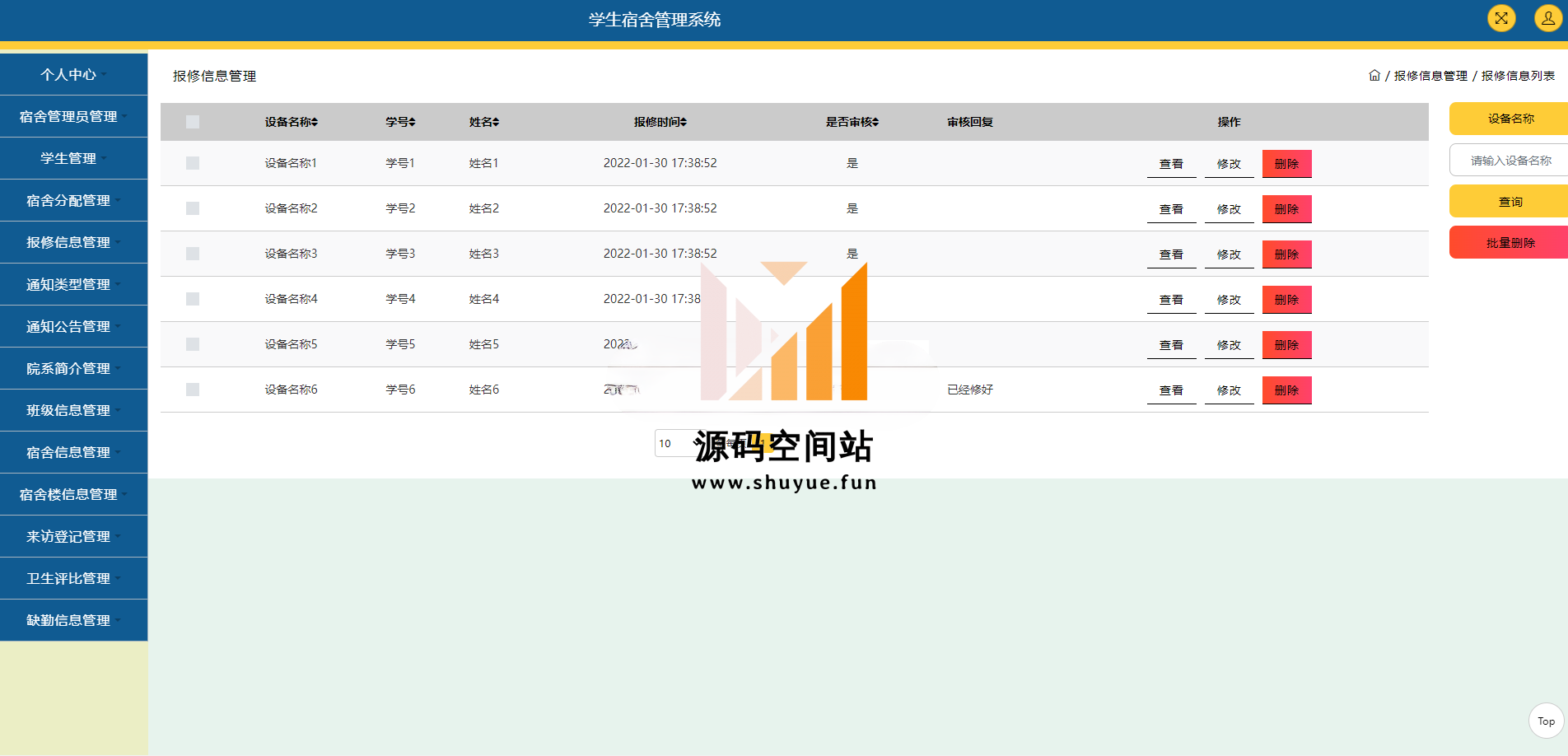Sort by 姓名 column arrows
Image resolution: width=1568 pixels, height=756 pixels.
click(x=496, y=122)
